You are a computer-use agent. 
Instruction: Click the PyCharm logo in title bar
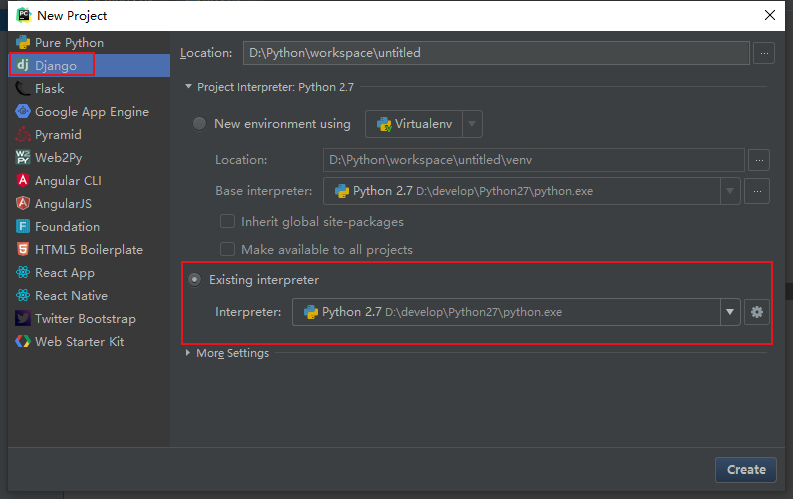pos(23,15)
